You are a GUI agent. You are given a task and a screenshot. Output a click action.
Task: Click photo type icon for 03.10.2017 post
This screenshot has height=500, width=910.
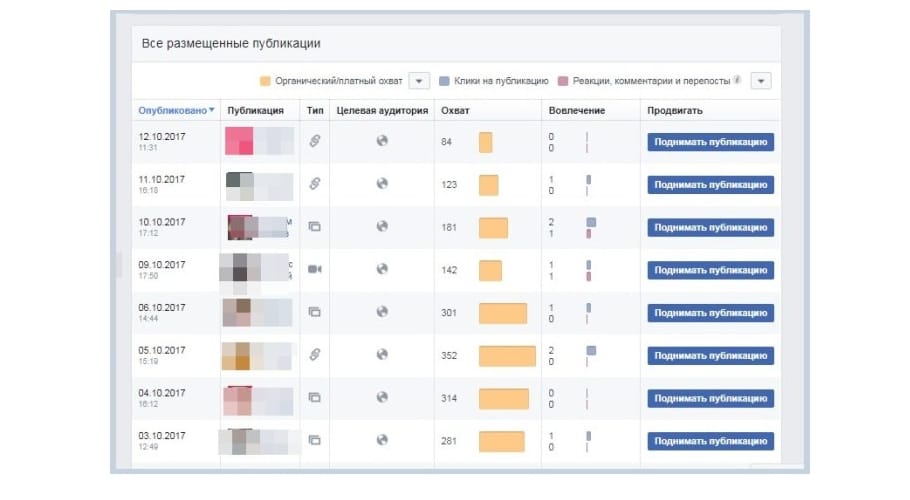pyautogui.click(x=315, y=440)
